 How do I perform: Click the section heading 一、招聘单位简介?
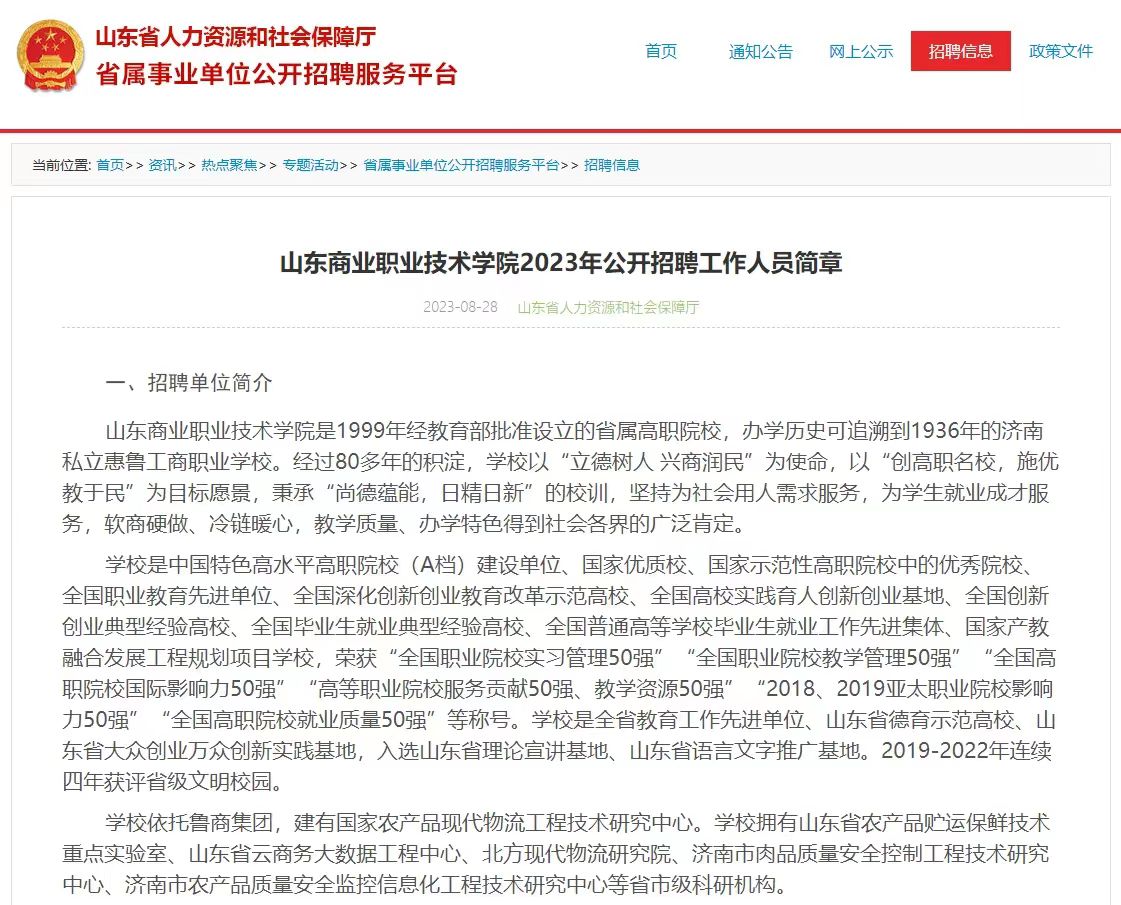[189, 383]
